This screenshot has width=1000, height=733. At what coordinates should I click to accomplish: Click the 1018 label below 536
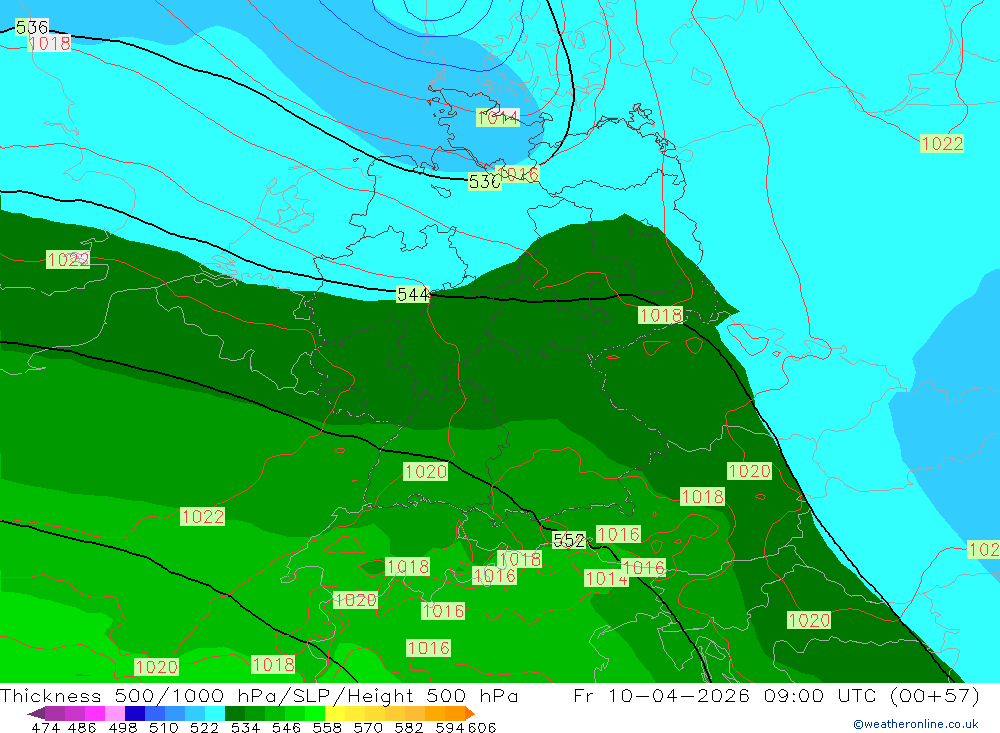pos(49,43)
